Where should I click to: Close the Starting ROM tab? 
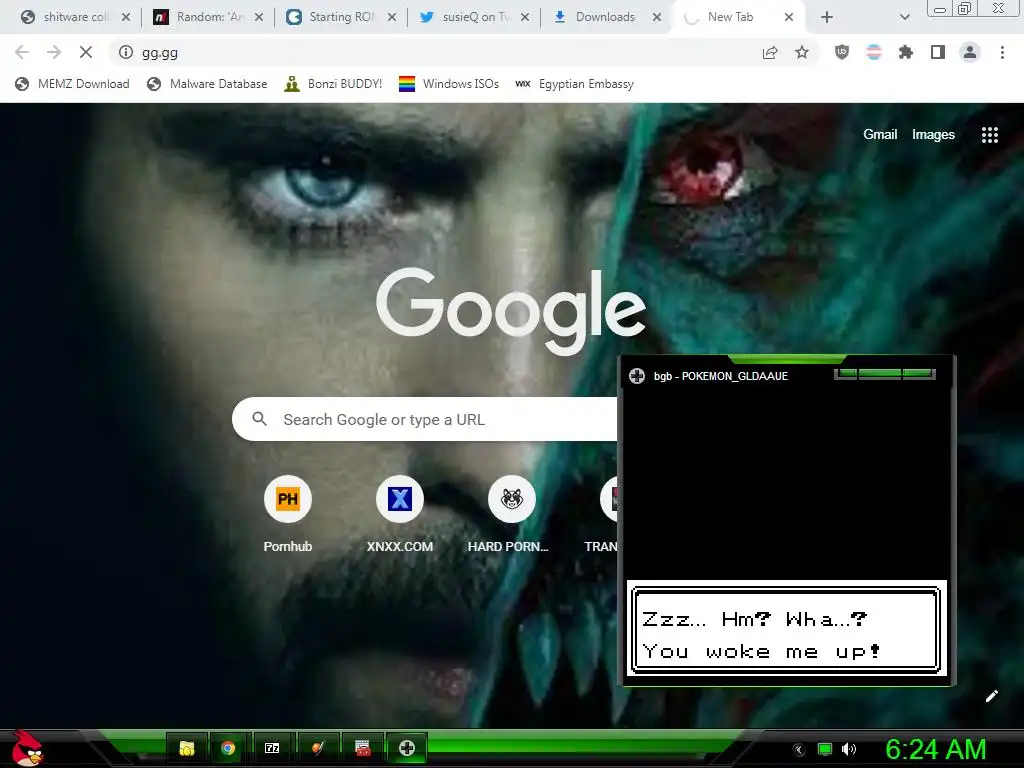click(x=392, y=18)
